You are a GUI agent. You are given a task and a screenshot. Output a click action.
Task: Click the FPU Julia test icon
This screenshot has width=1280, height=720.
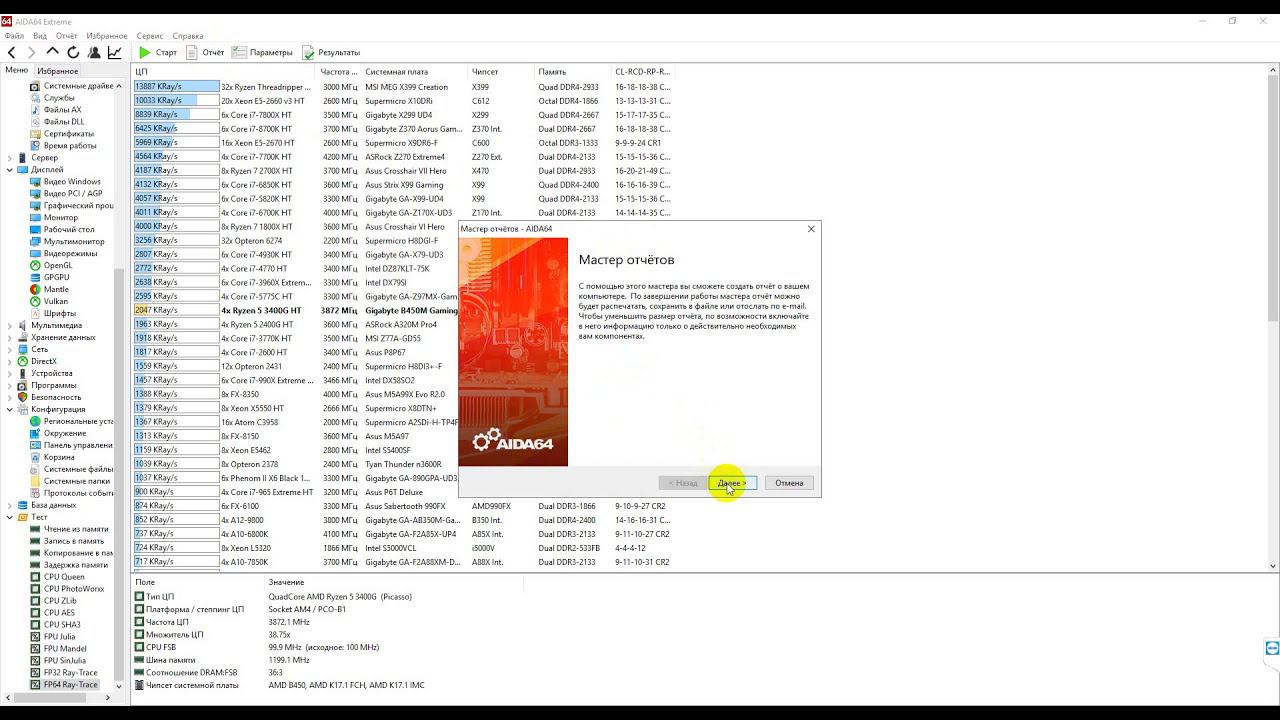[35, 637]
